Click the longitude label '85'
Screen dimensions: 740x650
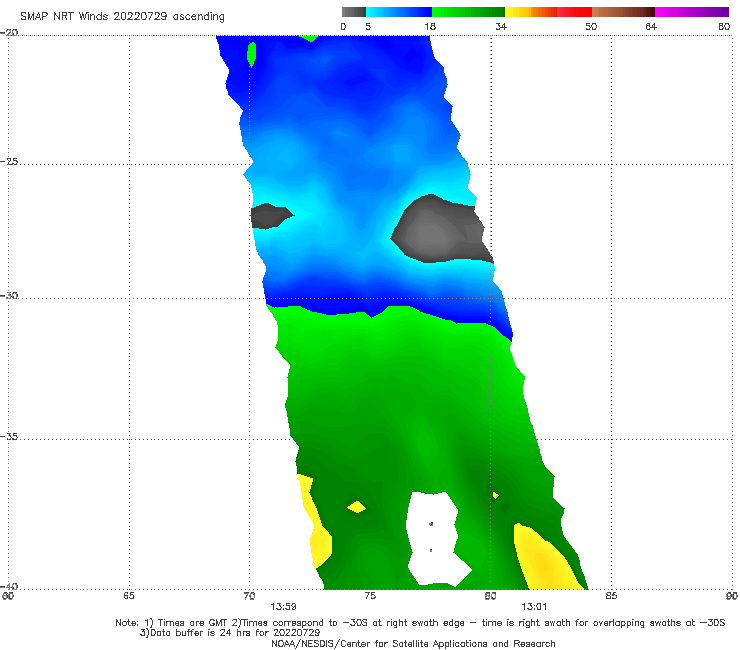pyautogui.click(x=611, y=596)
